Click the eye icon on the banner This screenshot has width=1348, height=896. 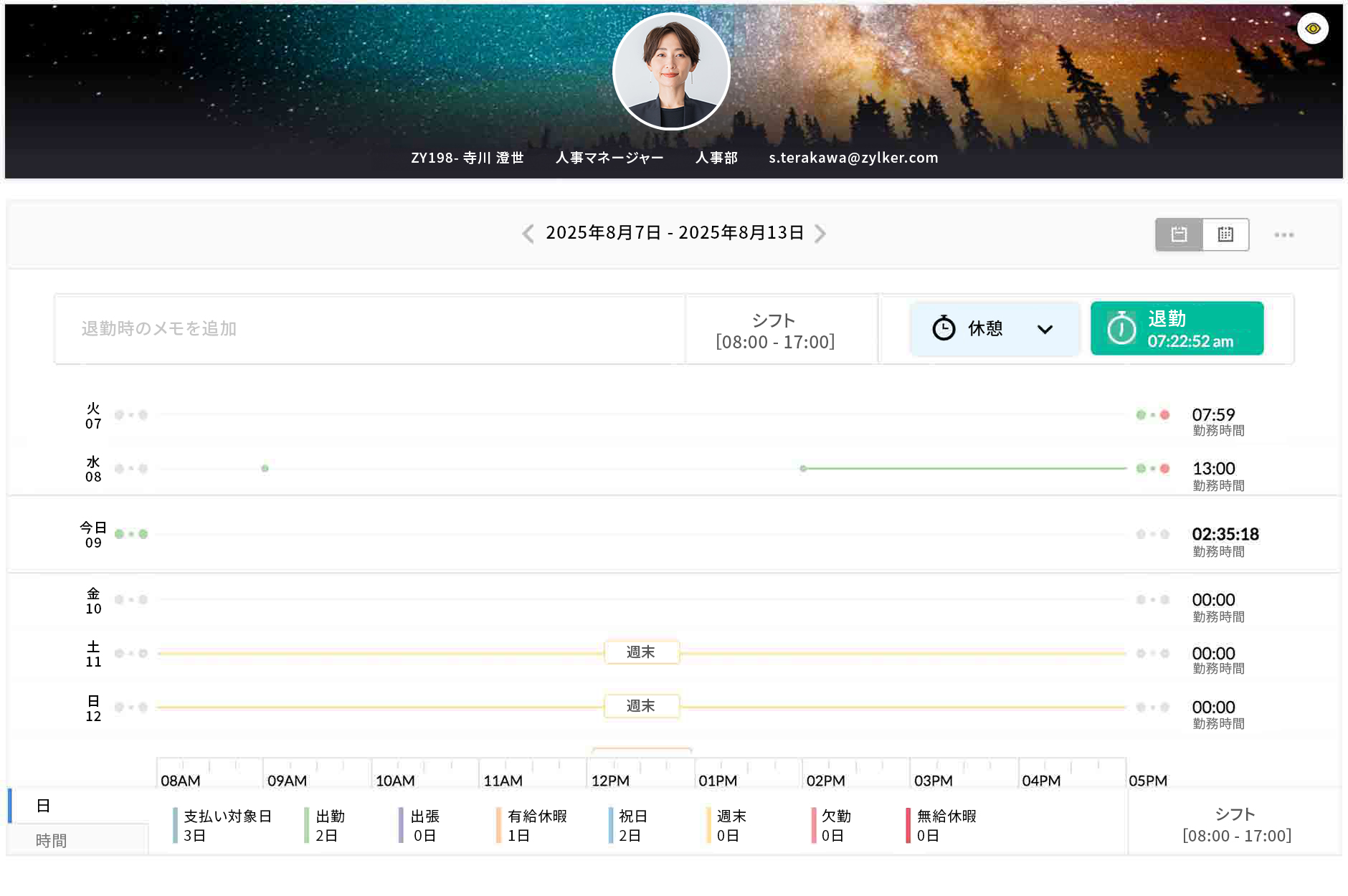coord(1312,29)
